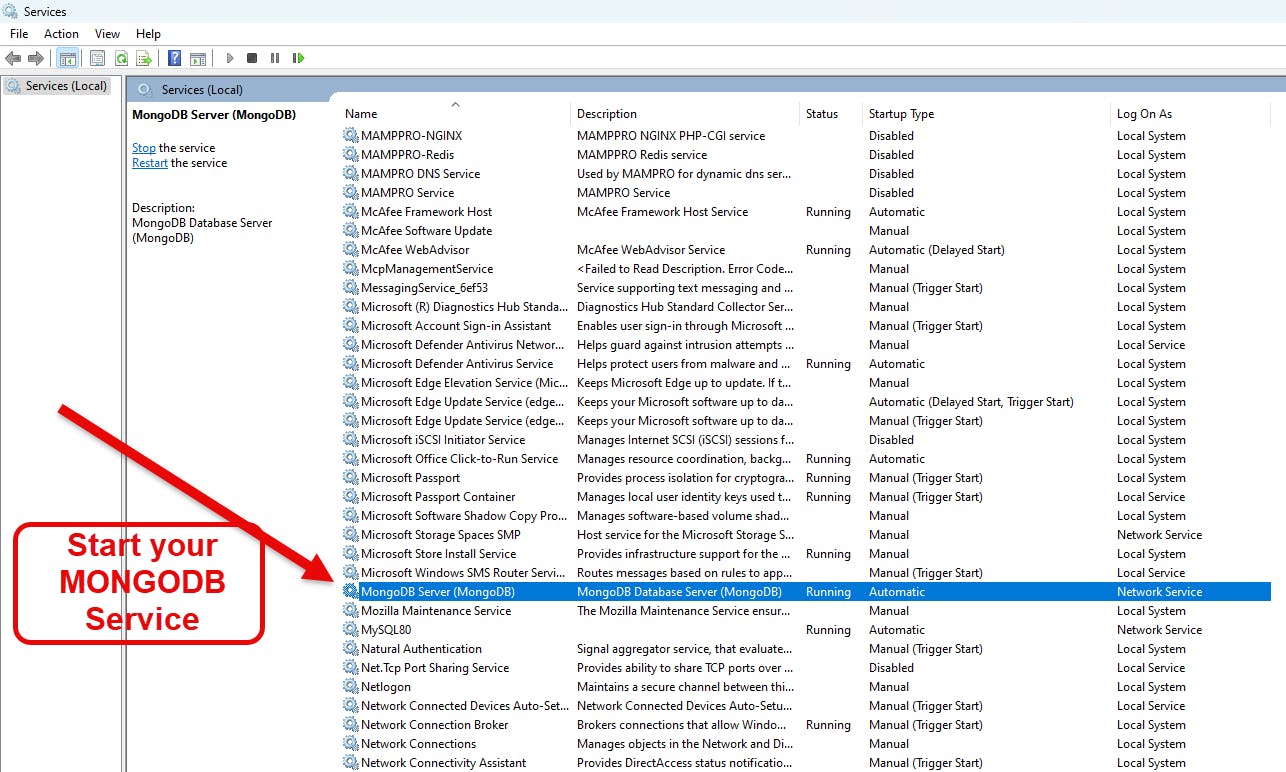Screen dimensions: 1286x772
Task: Click the gear icon beside Microsoft Storage Spaces SMP
Action: pyautogui.click(x=351, y=535)
